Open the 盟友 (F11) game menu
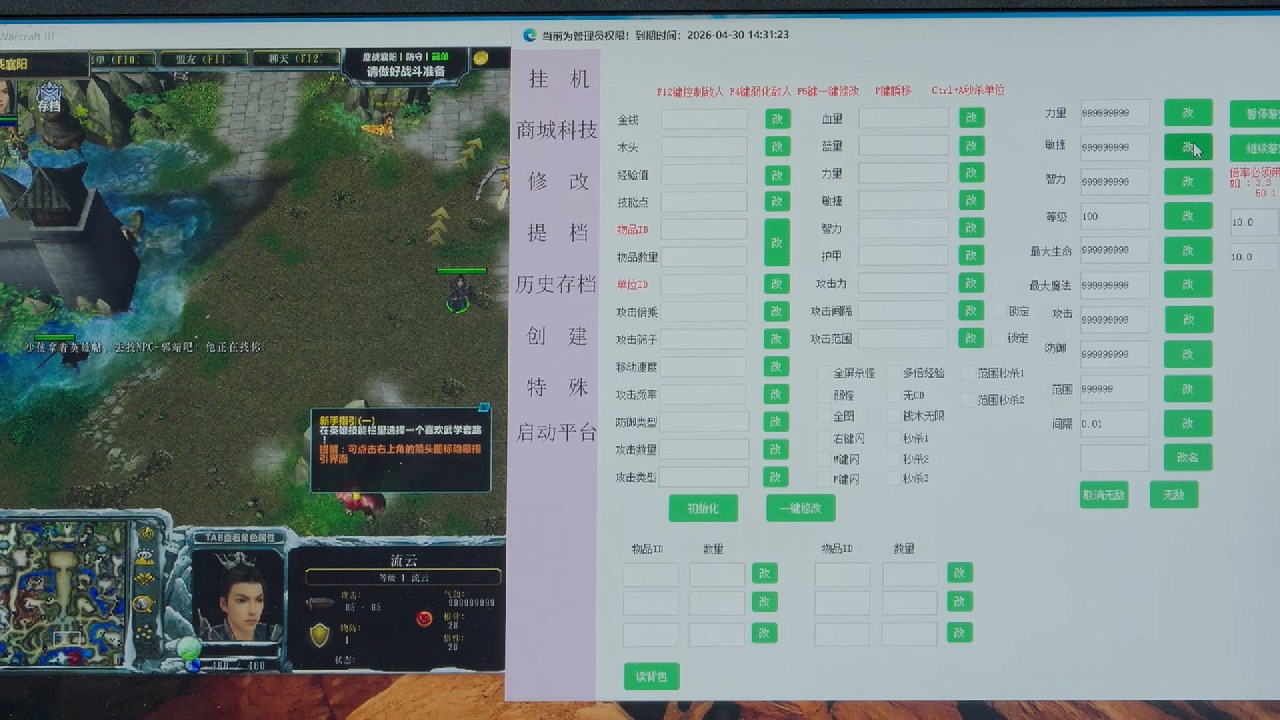Image resolution: width=1280 pixels, height=720 pixels. 202,60
